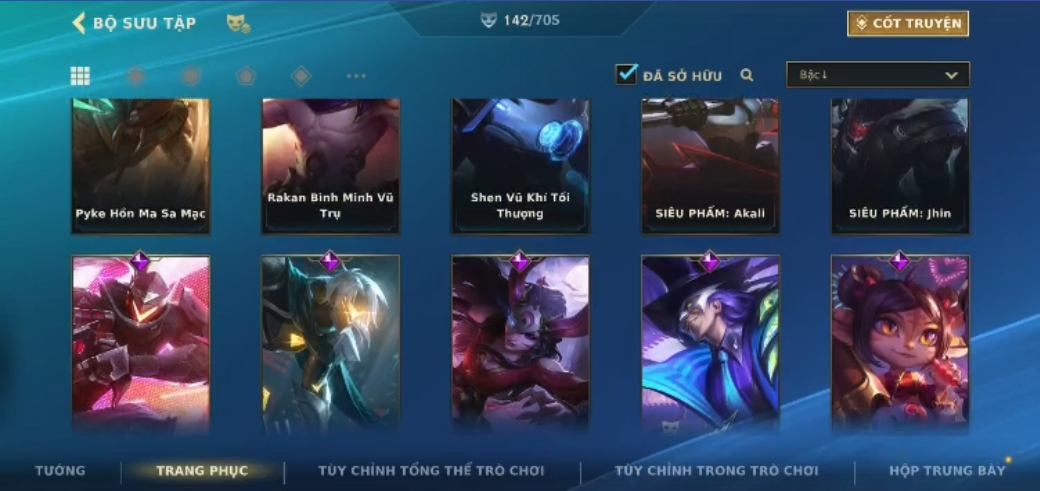Select the first hexagon rarity filter
Screen dimensions: 1040x491
[x=136, y=76]
